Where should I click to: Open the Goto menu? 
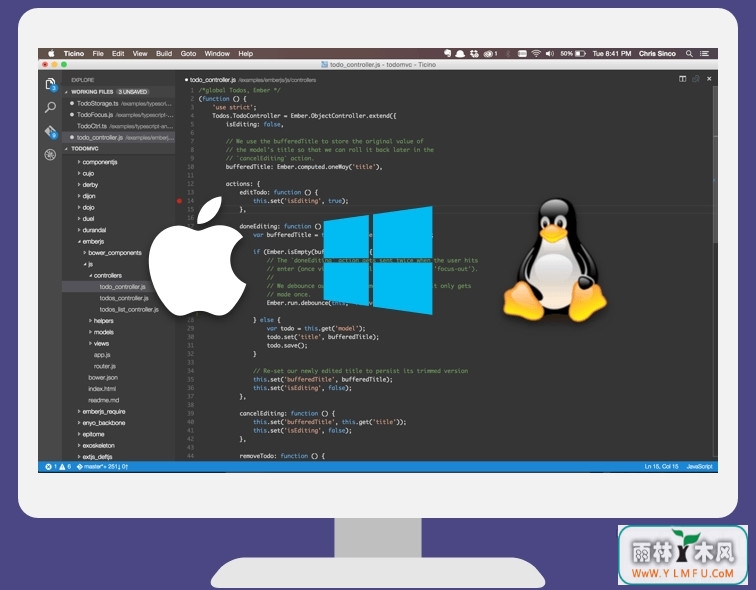tap(189, 54)
